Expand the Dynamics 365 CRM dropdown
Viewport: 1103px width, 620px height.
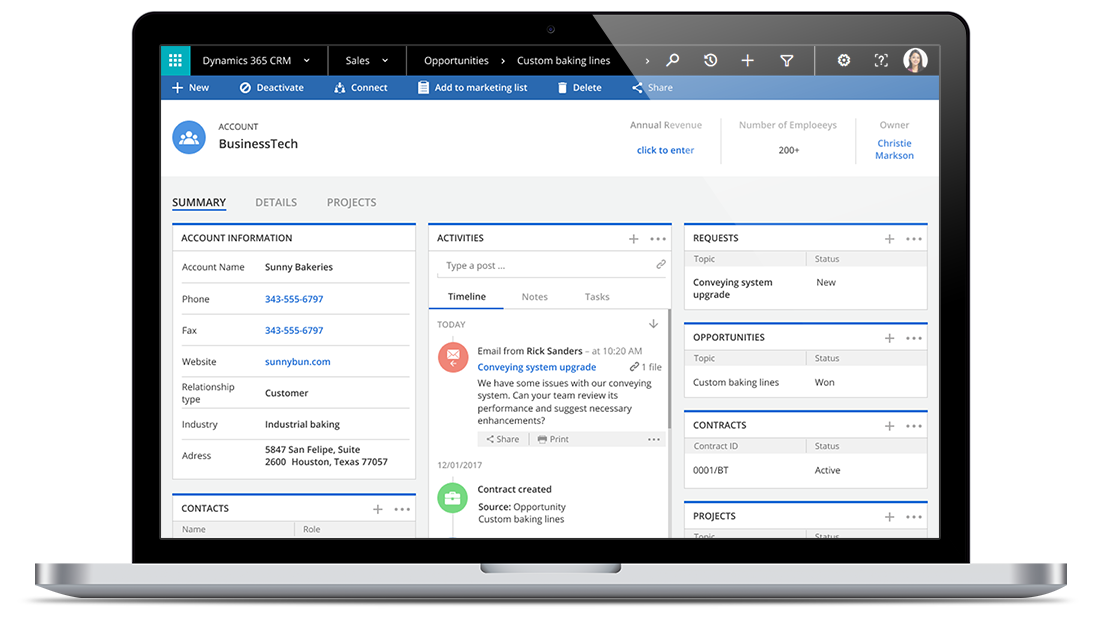click(x=307, y=61)
